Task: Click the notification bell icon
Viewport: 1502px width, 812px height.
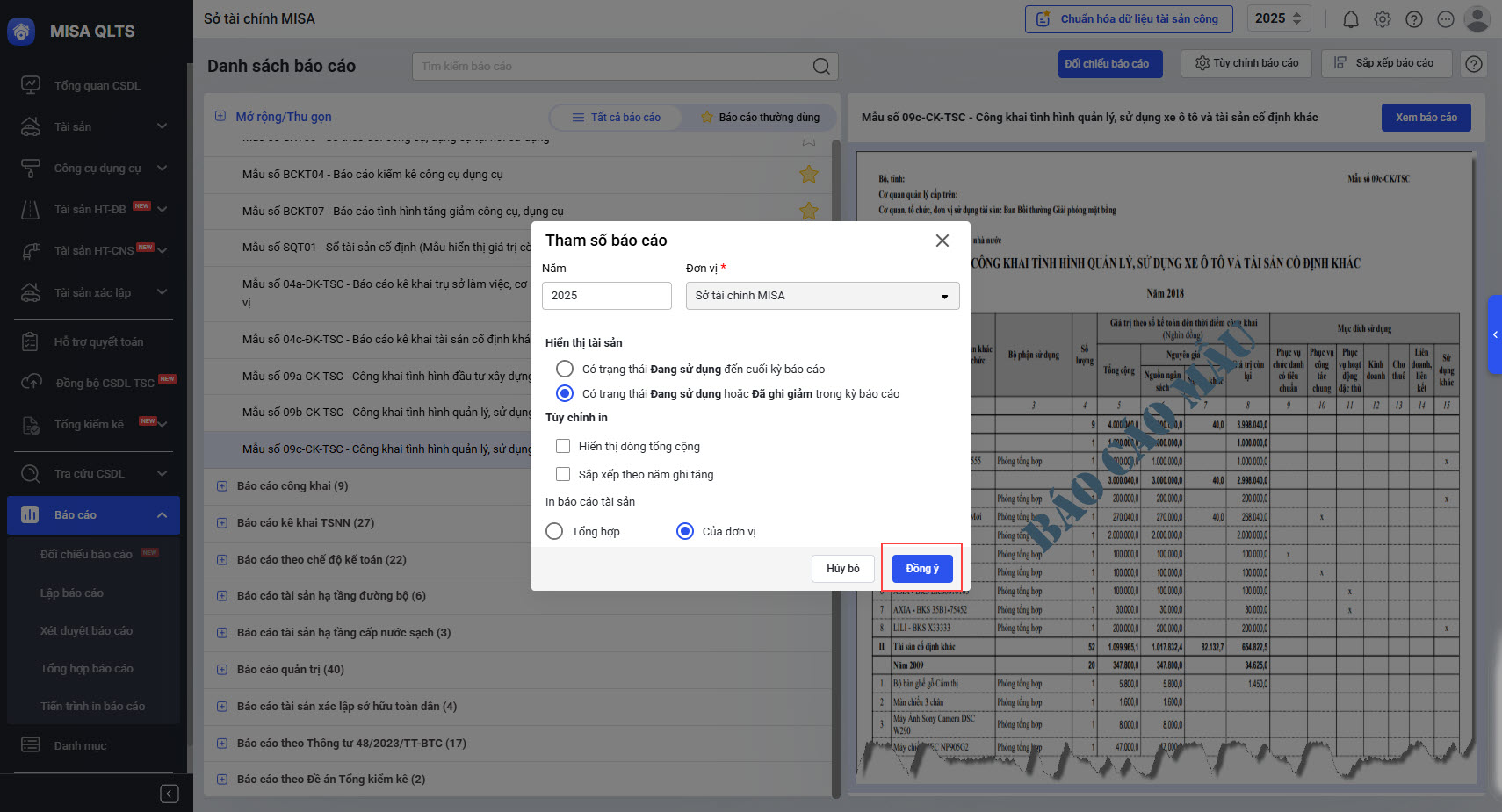Action: [x=1351, y=19]
